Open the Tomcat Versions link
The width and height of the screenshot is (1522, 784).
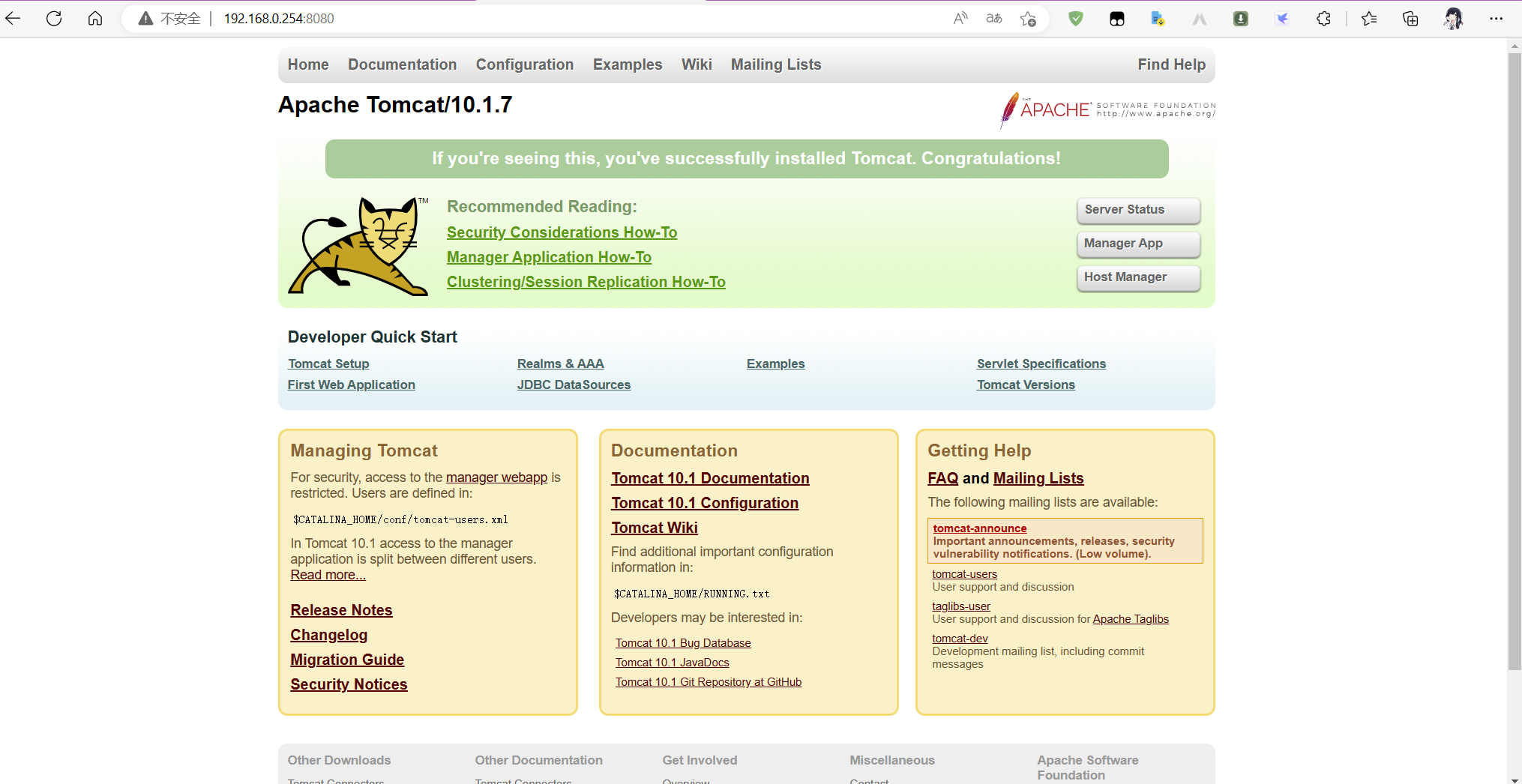pos(1026,385)
